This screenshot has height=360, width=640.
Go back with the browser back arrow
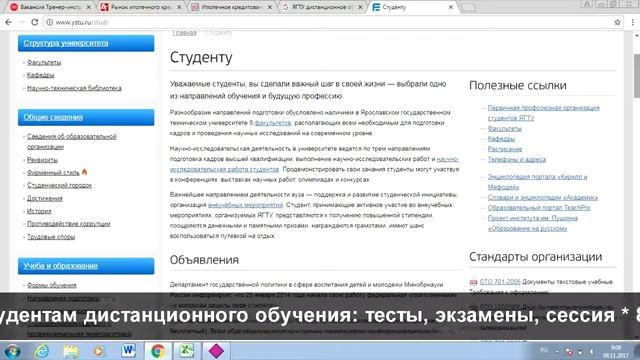(x=9, y=22)
